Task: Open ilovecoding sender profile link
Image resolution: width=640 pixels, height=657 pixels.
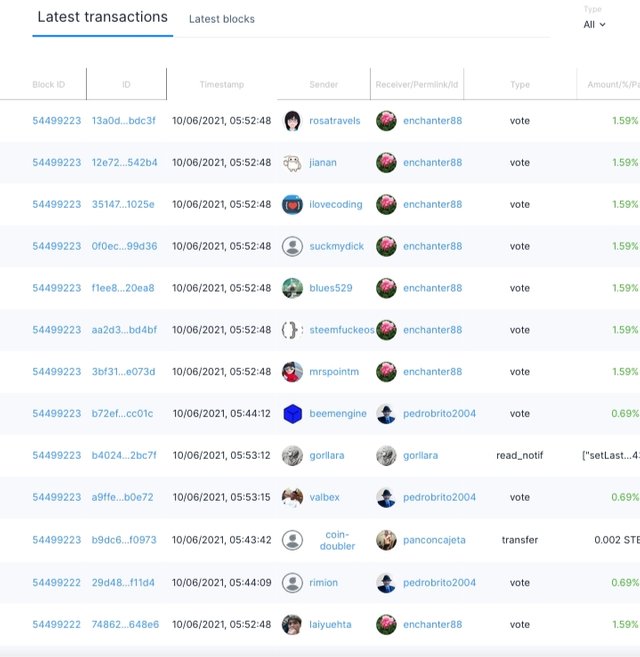Action: pyautogui.click(x=336, y=204)
